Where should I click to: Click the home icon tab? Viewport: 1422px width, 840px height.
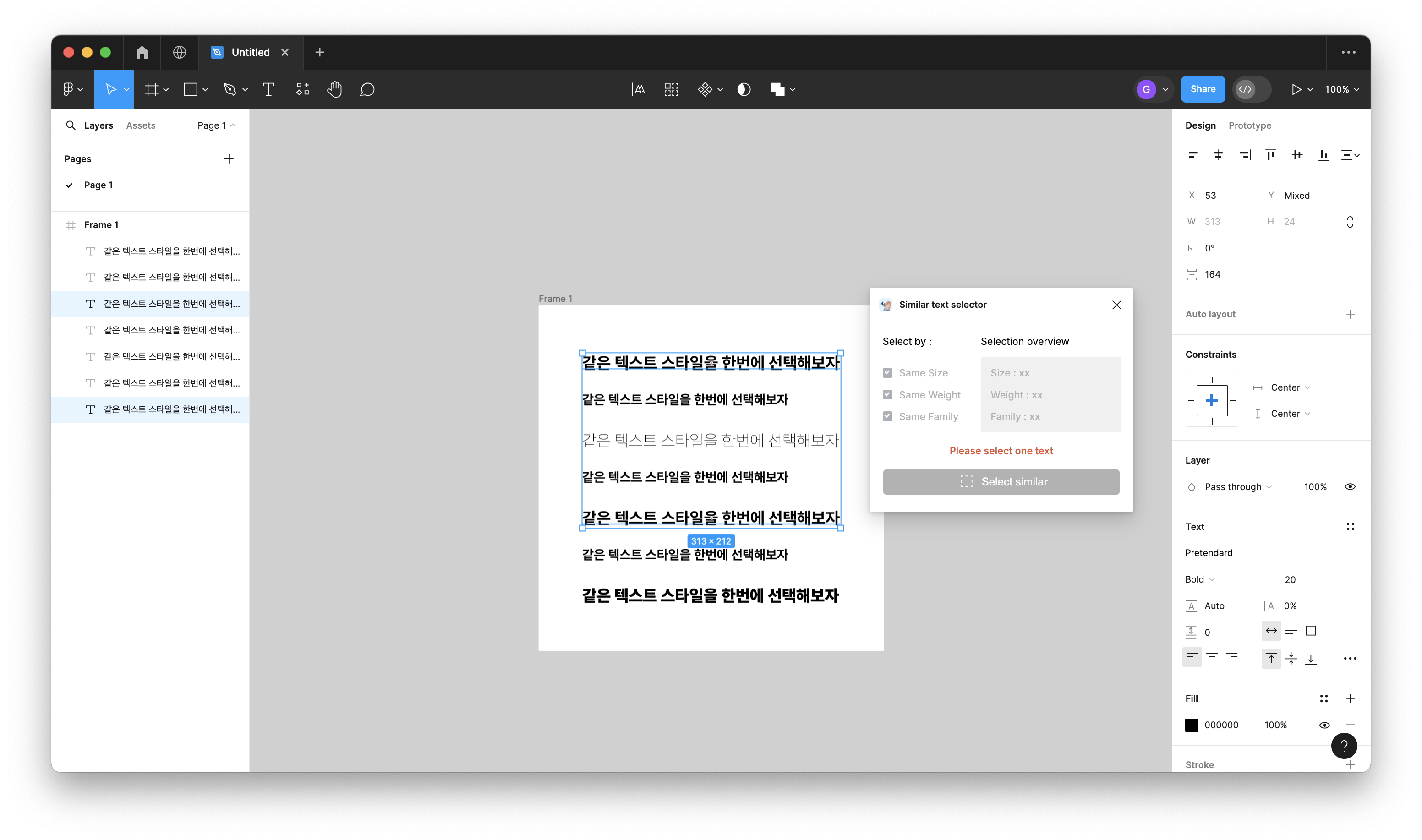coord(142,53)
